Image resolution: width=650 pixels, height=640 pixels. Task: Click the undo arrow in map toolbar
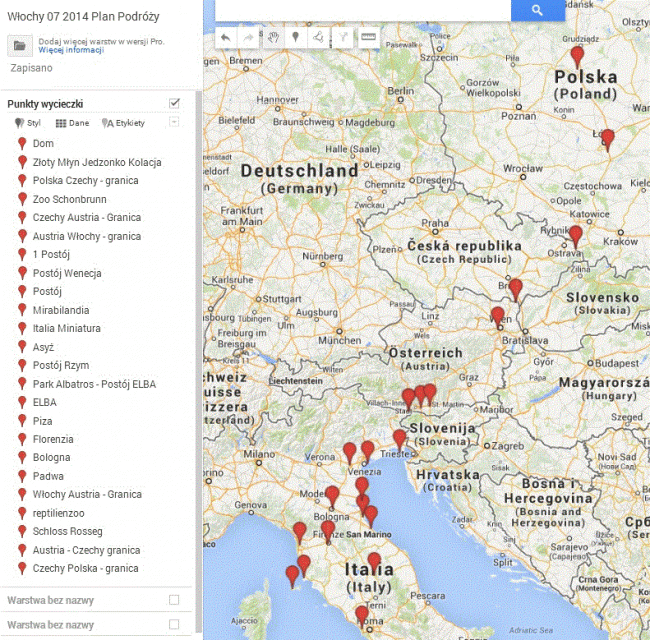pyautogui.click(x=226, y=38)
